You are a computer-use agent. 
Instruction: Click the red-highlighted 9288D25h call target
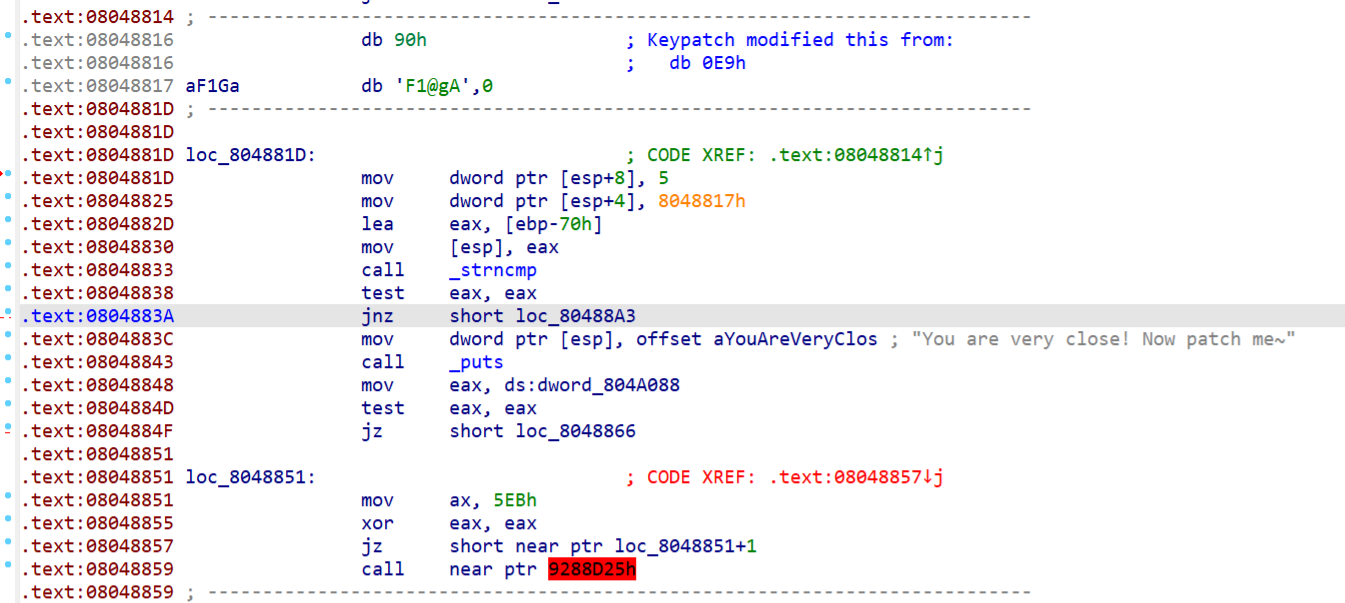click(x=592, y=569)
